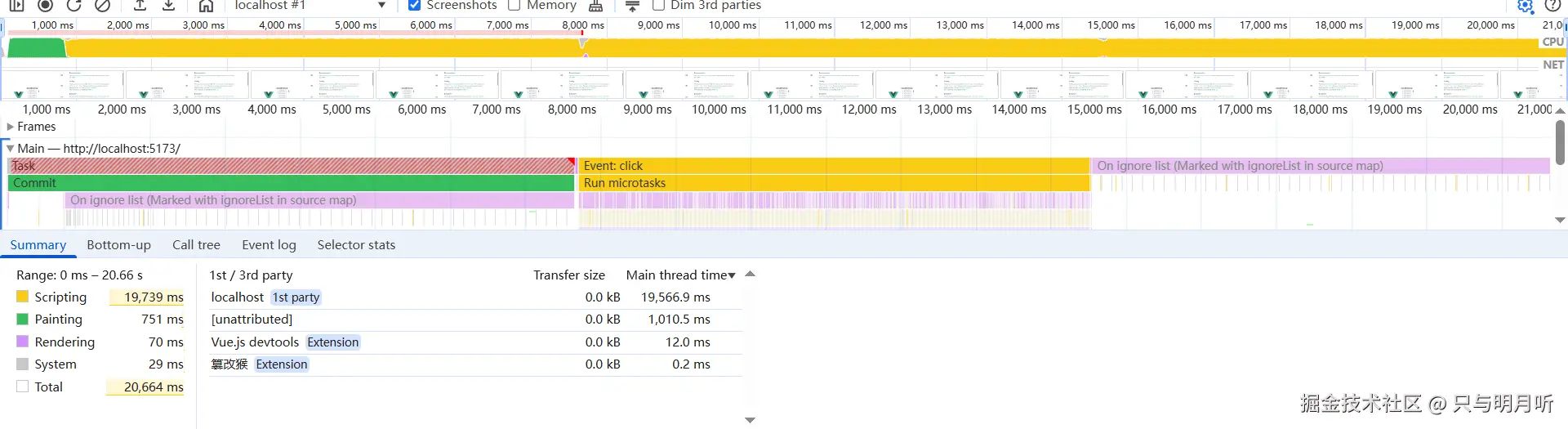Click the Range: 0 ms – 20.66 s text
The width and height of the screenshot is (1568, 429).
79,275
